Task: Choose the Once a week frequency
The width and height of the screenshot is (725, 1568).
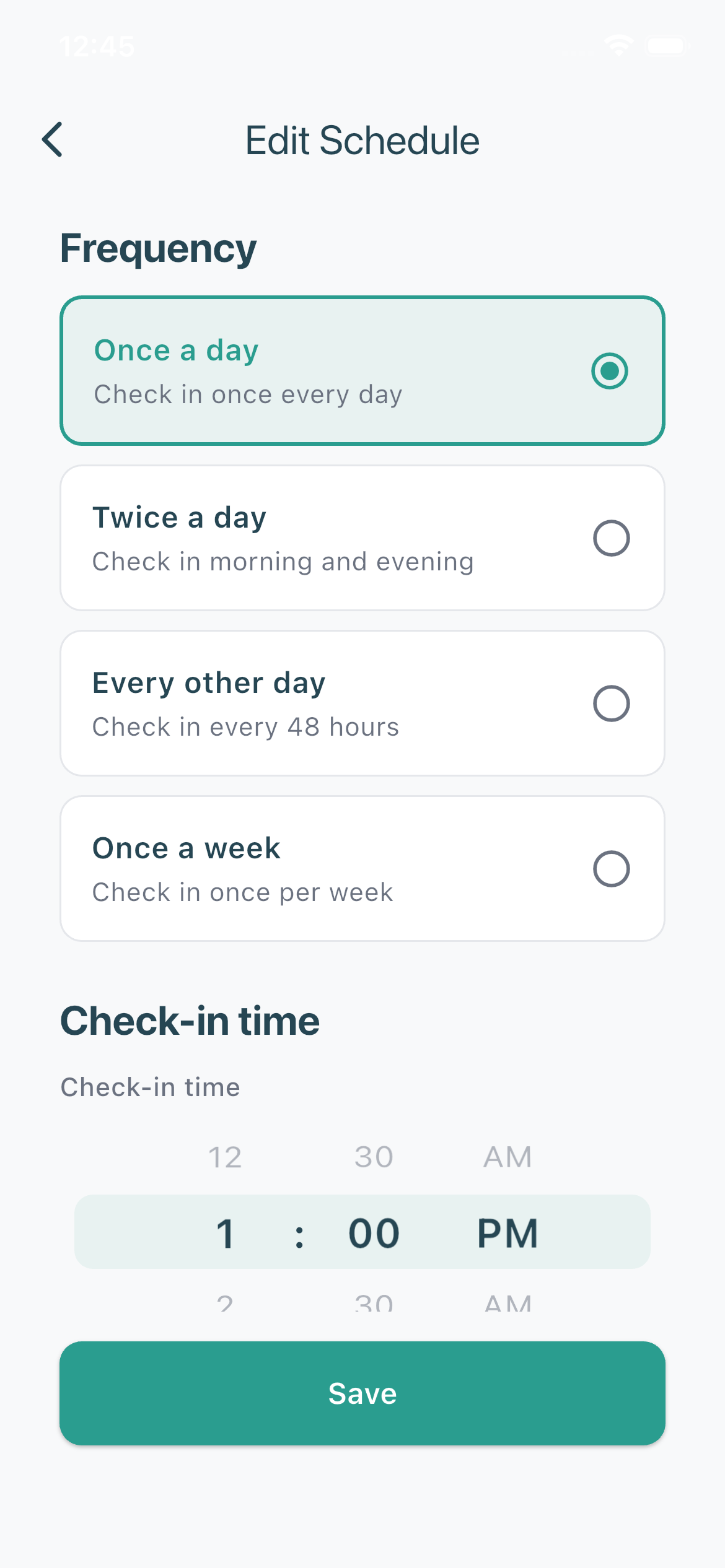Action: (x=610, y=869)
